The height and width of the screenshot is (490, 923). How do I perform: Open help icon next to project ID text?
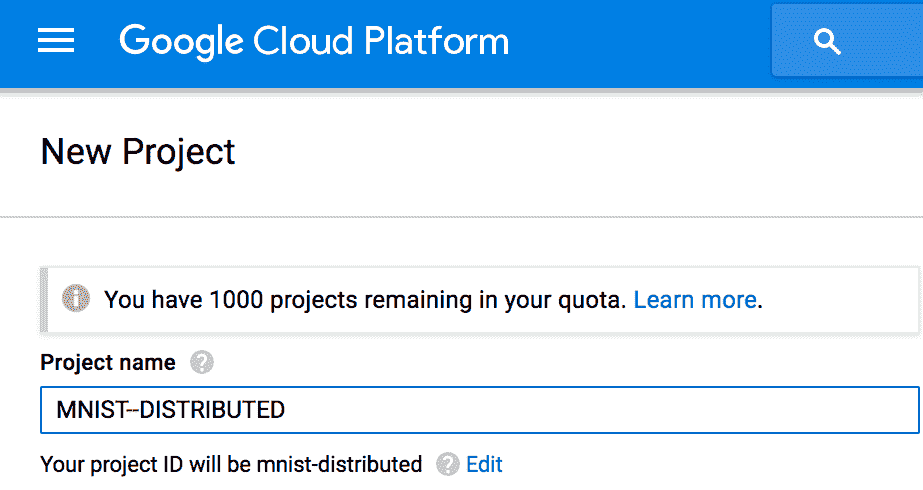tap(448, 464)
